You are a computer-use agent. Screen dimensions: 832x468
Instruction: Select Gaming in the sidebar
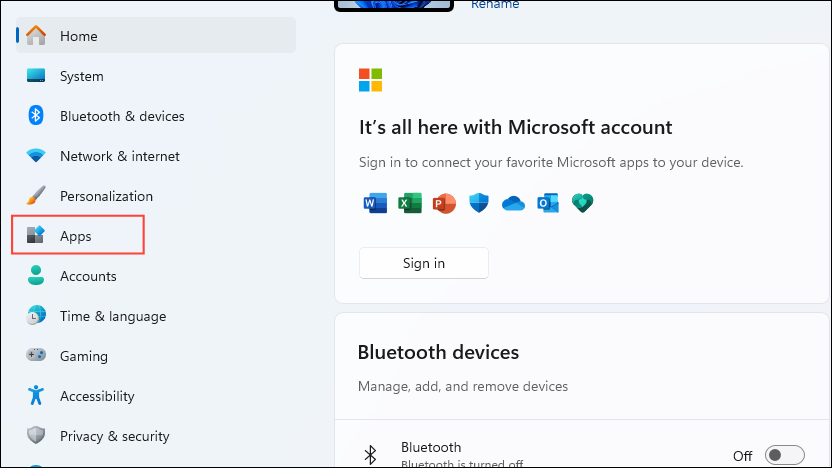pos(156,356)
